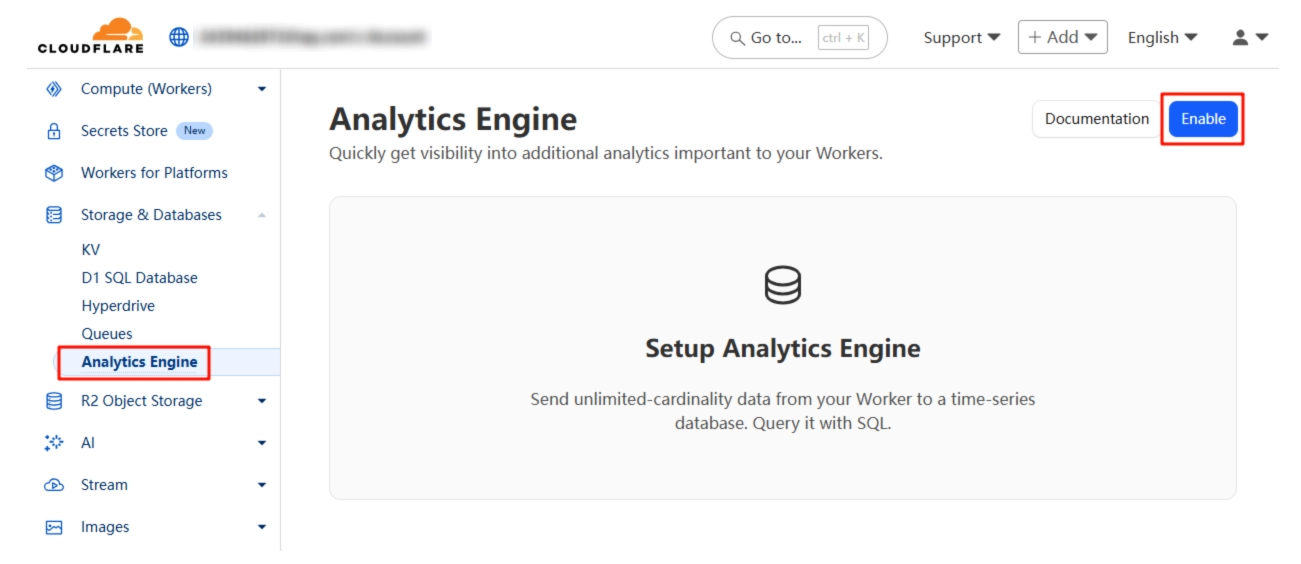Click the Stream label
Viewport: 1301px width, 564px height.
pos(104,485)
